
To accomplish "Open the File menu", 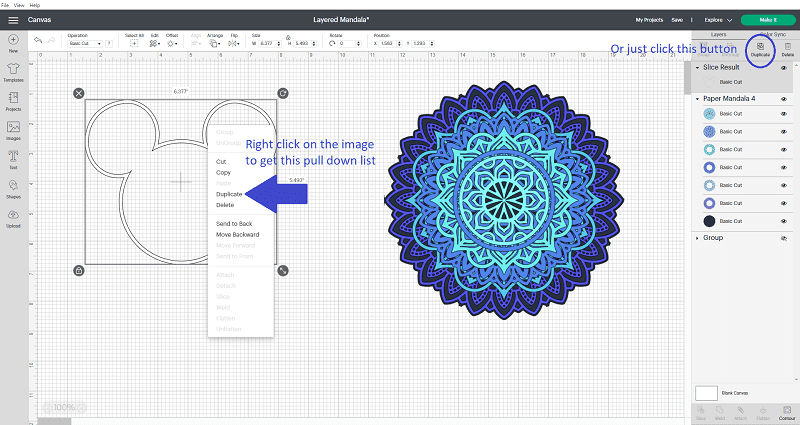I will click(5, 5).
